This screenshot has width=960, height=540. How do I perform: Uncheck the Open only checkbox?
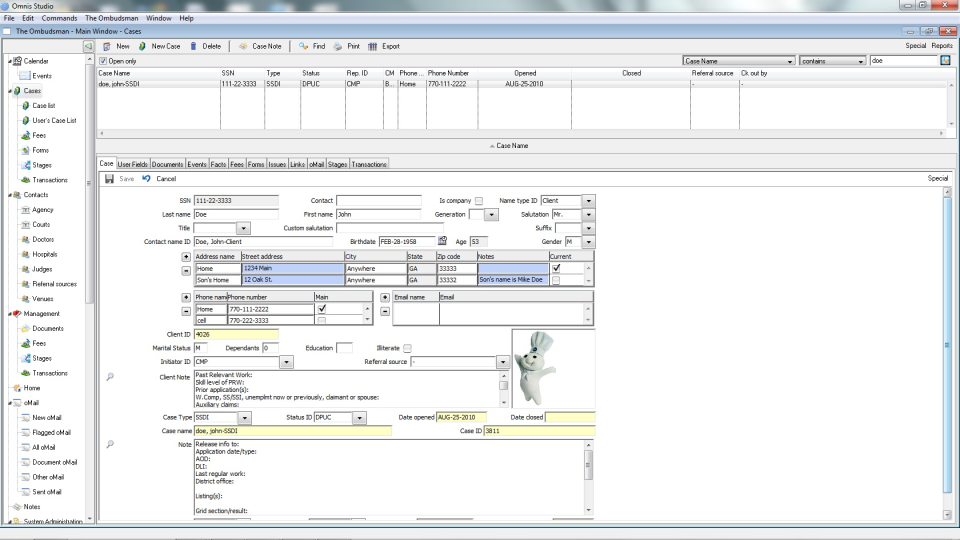(103, 61)
